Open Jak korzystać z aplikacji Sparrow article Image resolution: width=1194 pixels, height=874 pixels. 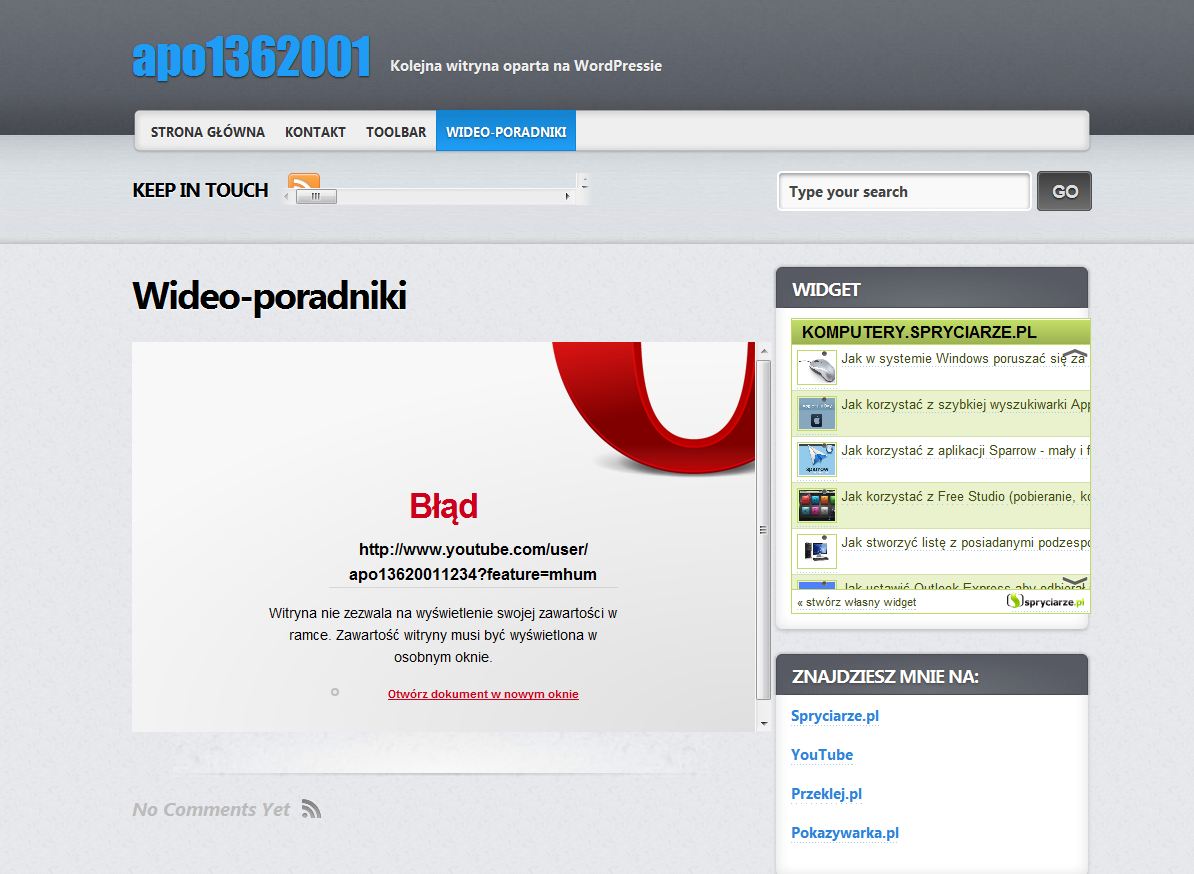[x=965, y=451]
